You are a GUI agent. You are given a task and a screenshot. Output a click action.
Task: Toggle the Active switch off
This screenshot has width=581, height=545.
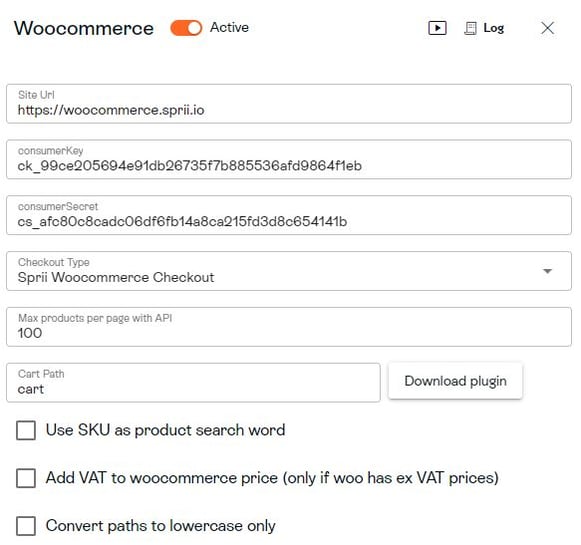(x=186, y=28)
